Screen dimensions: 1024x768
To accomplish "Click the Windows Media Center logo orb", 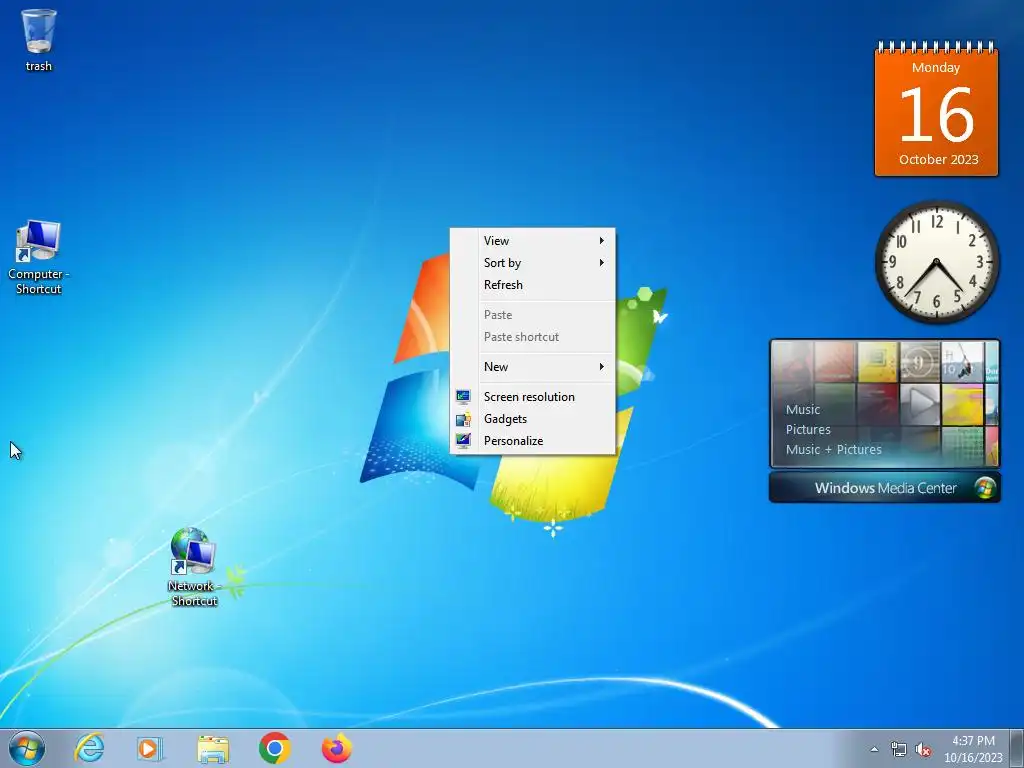I will 984,488.
